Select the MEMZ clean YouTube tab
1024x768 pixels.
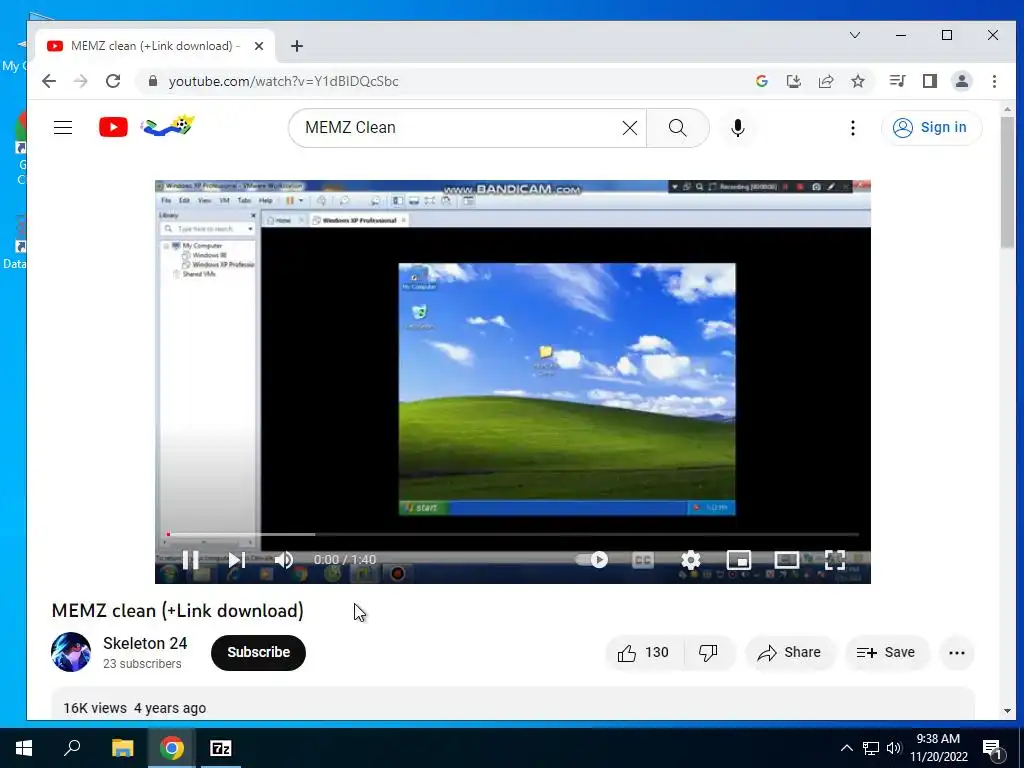[x=155, y=46]
